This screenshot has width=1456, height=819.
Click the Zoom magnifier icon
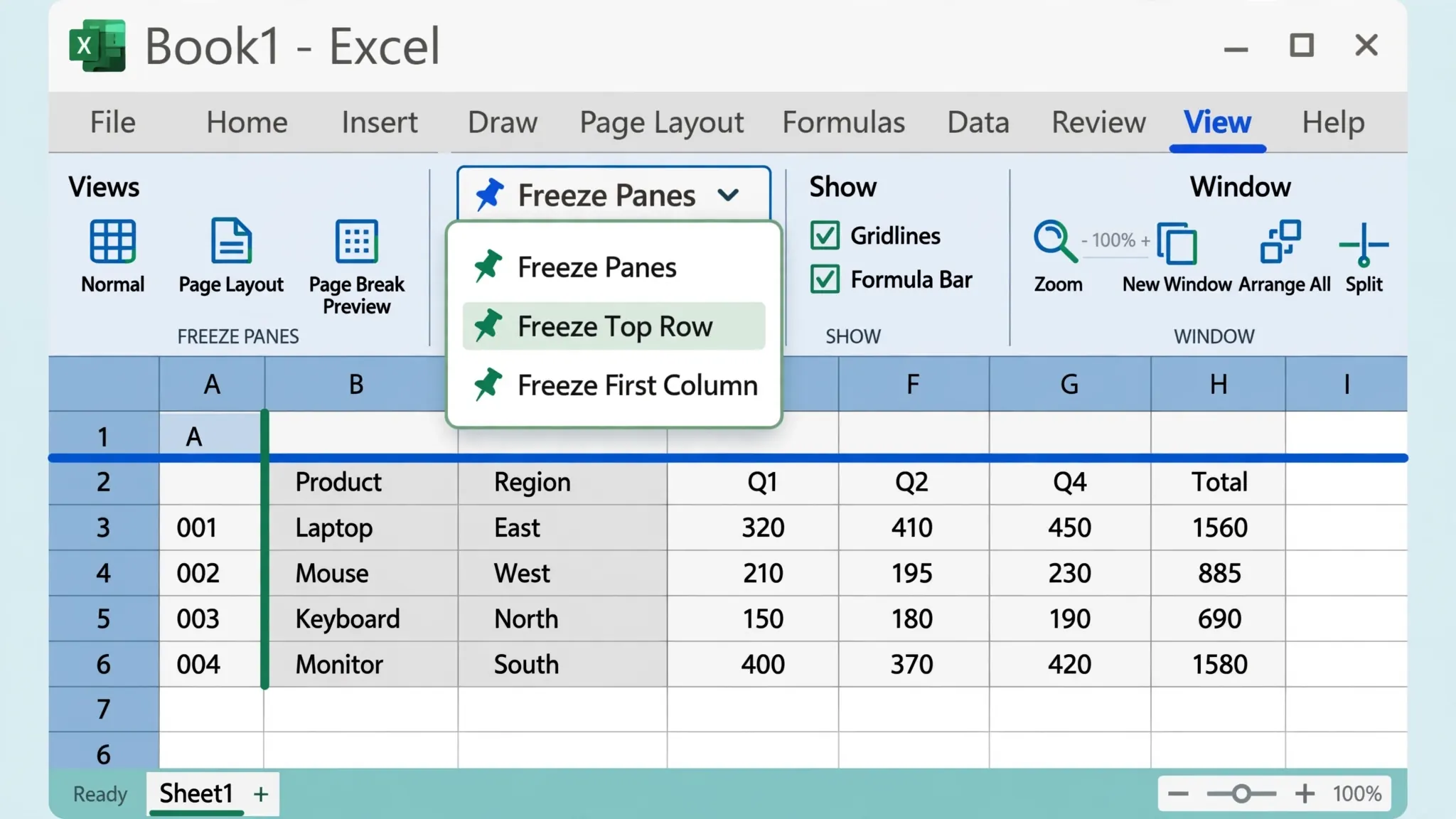point(1055,242)
